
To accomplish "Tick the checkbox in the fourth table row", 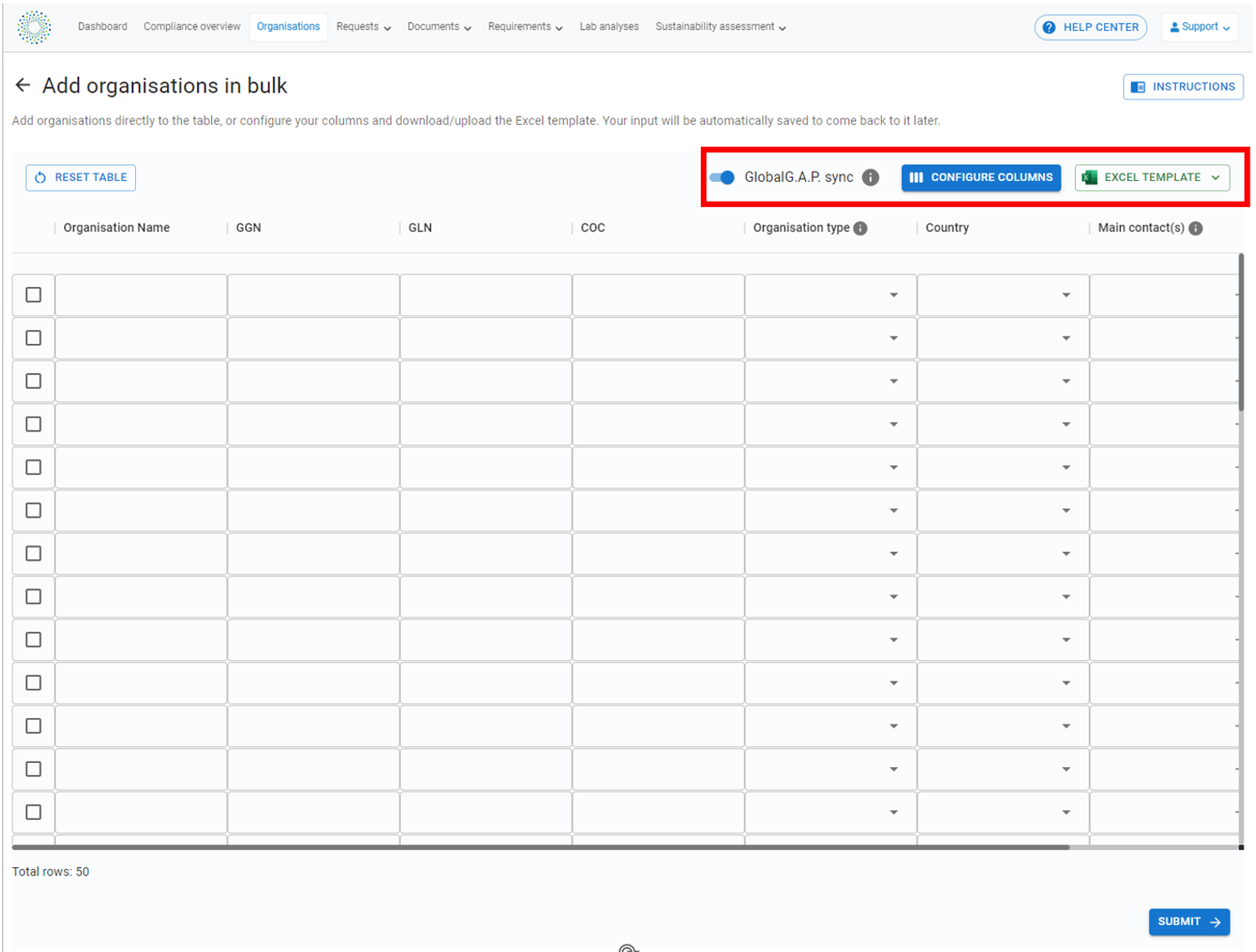I will (x=33, y=424).
